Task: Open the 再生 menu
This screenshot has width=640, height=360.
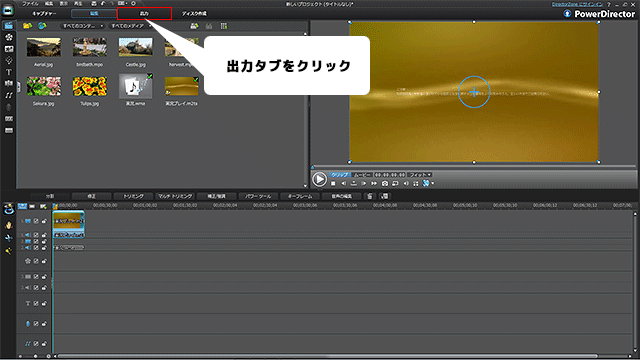Action: point(78,4)
